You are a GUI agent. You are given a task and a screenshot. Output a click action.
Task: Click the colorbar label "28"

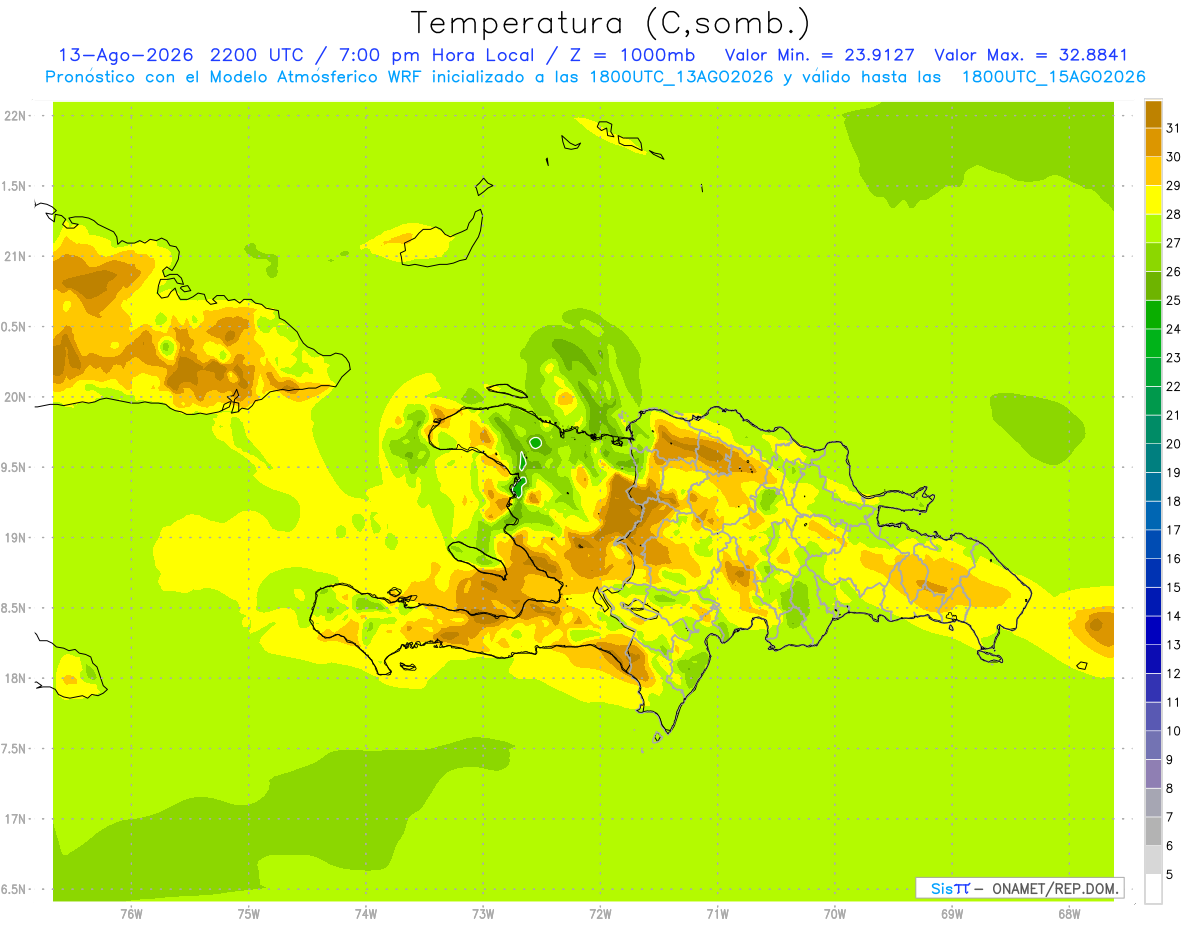coord(1174,214)
